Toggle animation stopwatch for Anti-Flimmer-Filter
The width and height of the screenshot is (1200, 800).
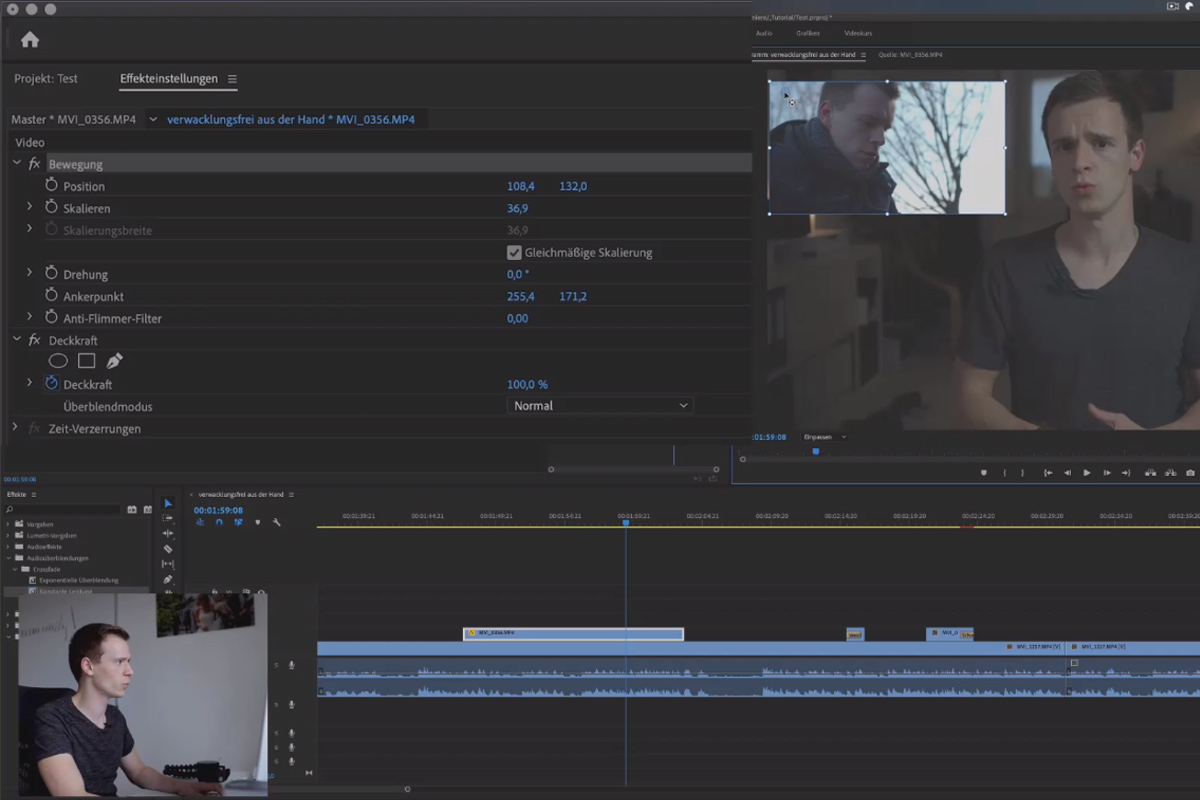52,318
